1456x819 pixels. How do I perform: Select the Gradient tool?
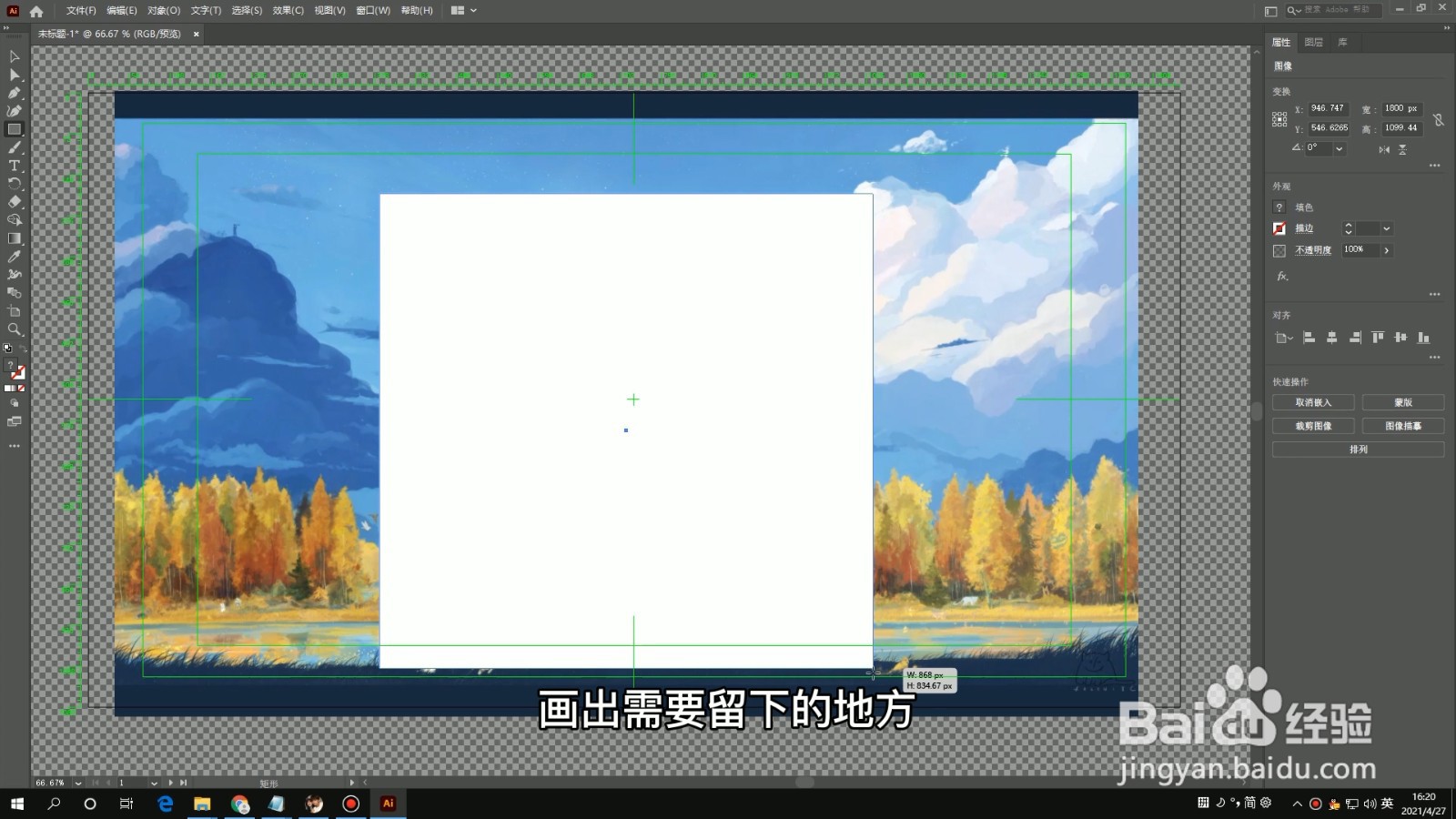[15, 238]
